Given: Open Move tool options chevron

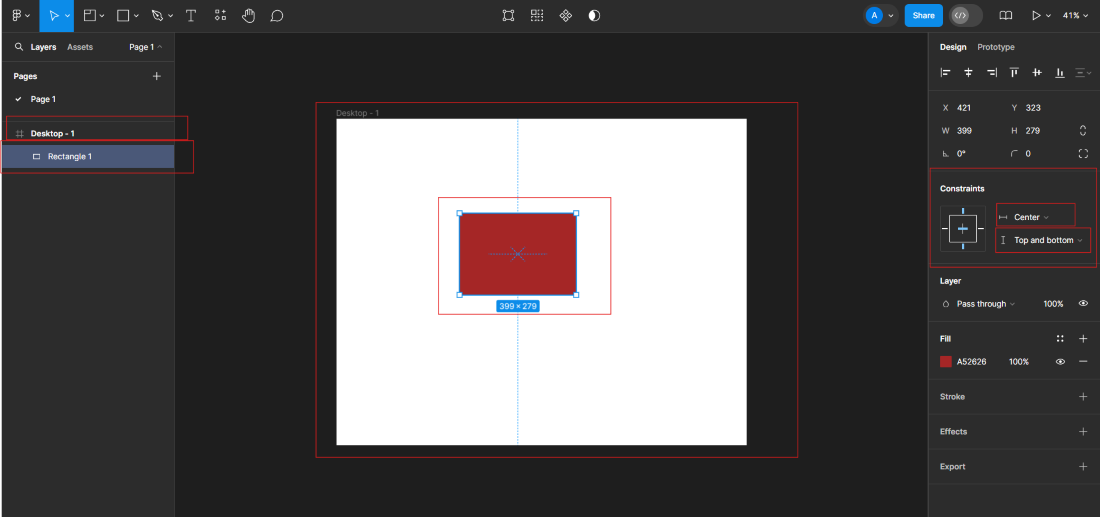Looking at the screenshot, I should pos(67,16).
